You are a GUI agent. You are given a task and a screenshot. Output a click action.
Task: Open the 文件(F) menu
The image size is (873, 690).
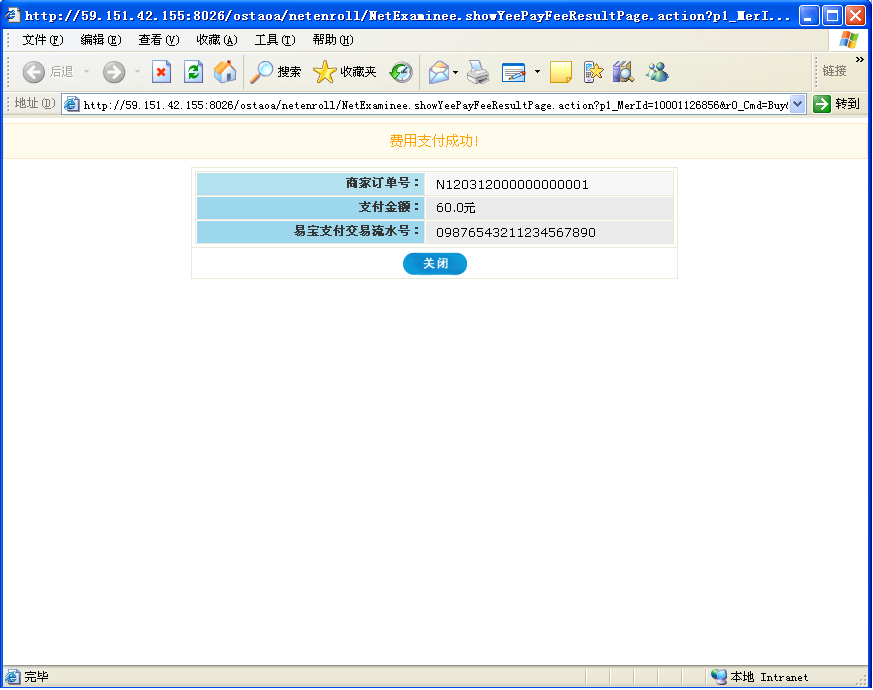[42, 40]
